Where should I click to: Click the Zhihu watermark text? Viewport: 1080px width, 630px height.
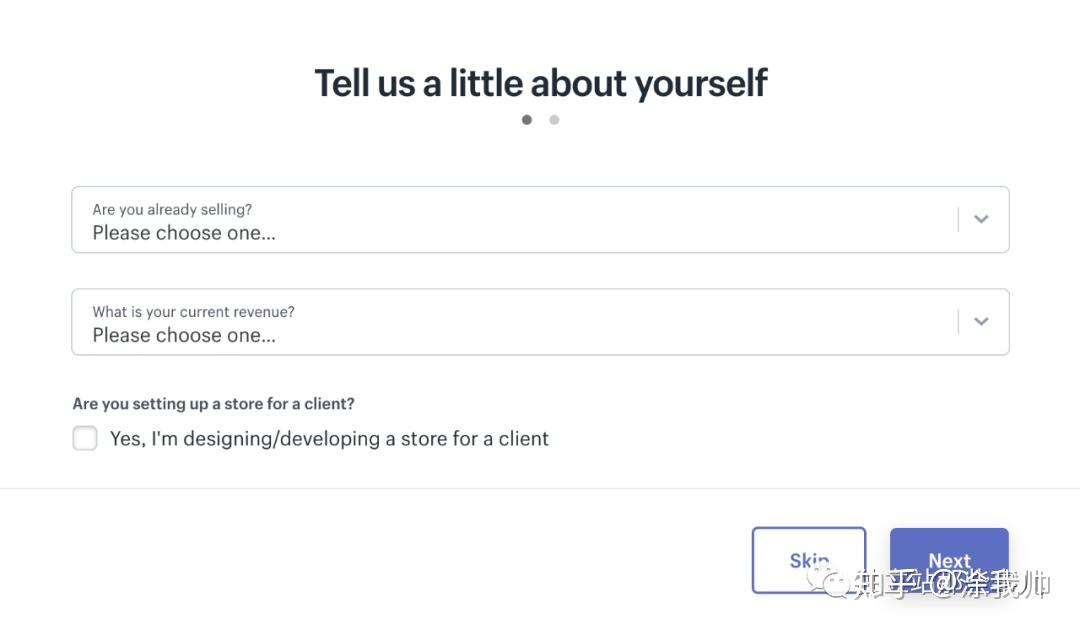952,584
